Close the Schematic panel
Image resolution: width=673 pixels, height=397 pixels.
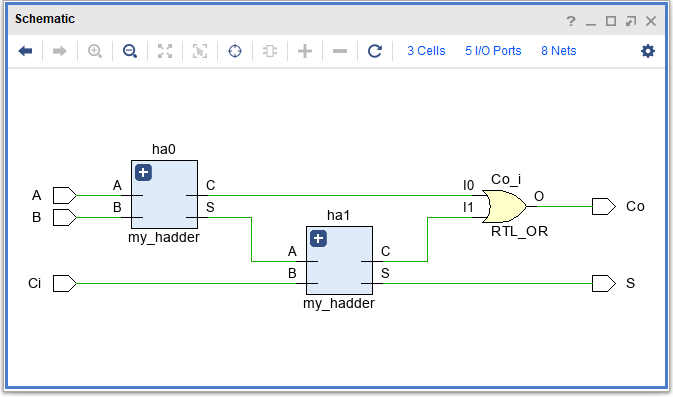(651, 21)
